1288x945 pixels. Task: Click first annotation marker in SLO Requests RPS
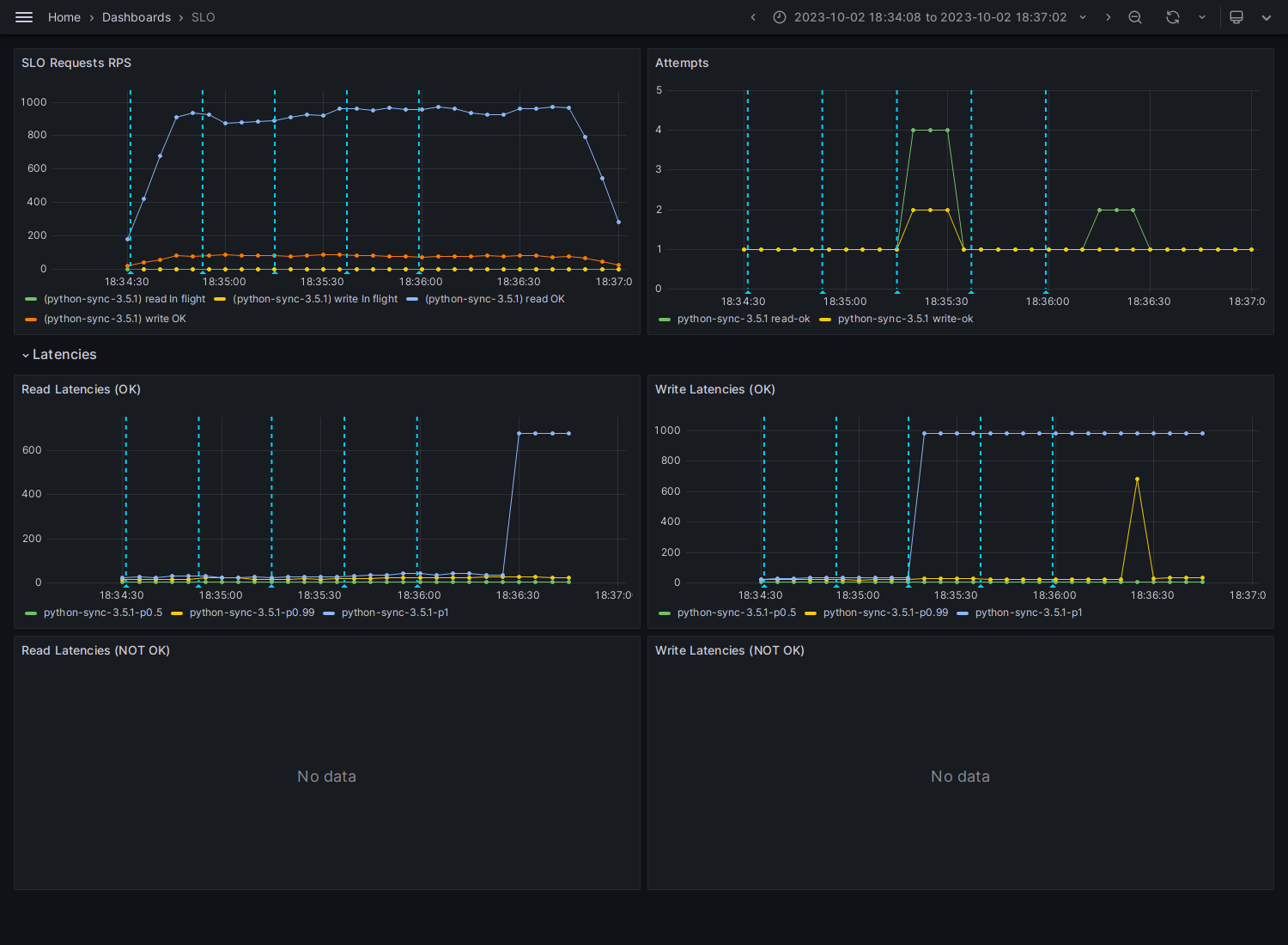(131, 271)
